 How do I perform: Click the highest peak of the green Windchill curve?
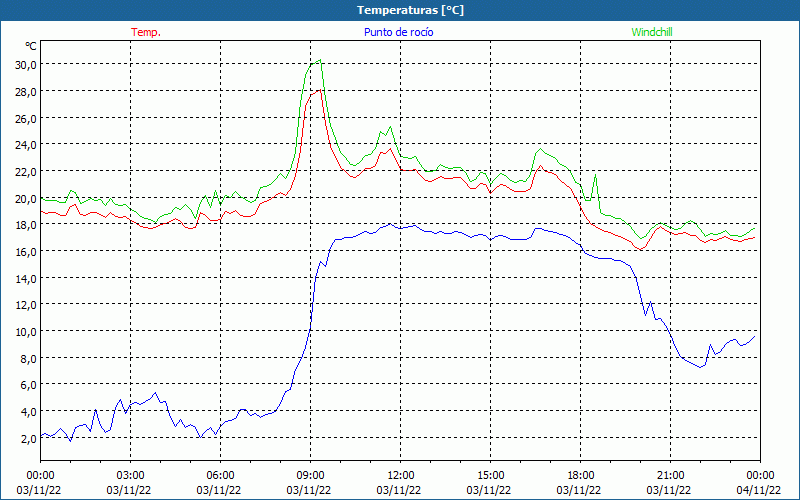[x=319, y=60]
